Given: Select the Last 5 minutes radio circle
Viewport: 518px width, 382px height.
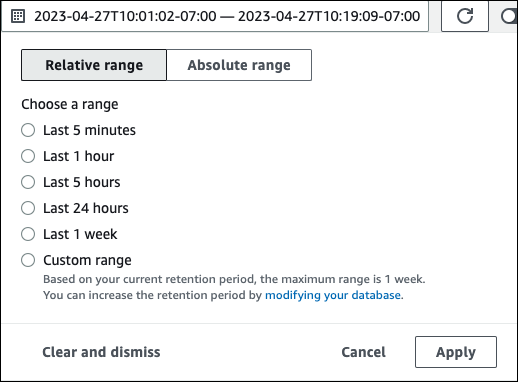Looking at the screenshot, I should point(28,130).
